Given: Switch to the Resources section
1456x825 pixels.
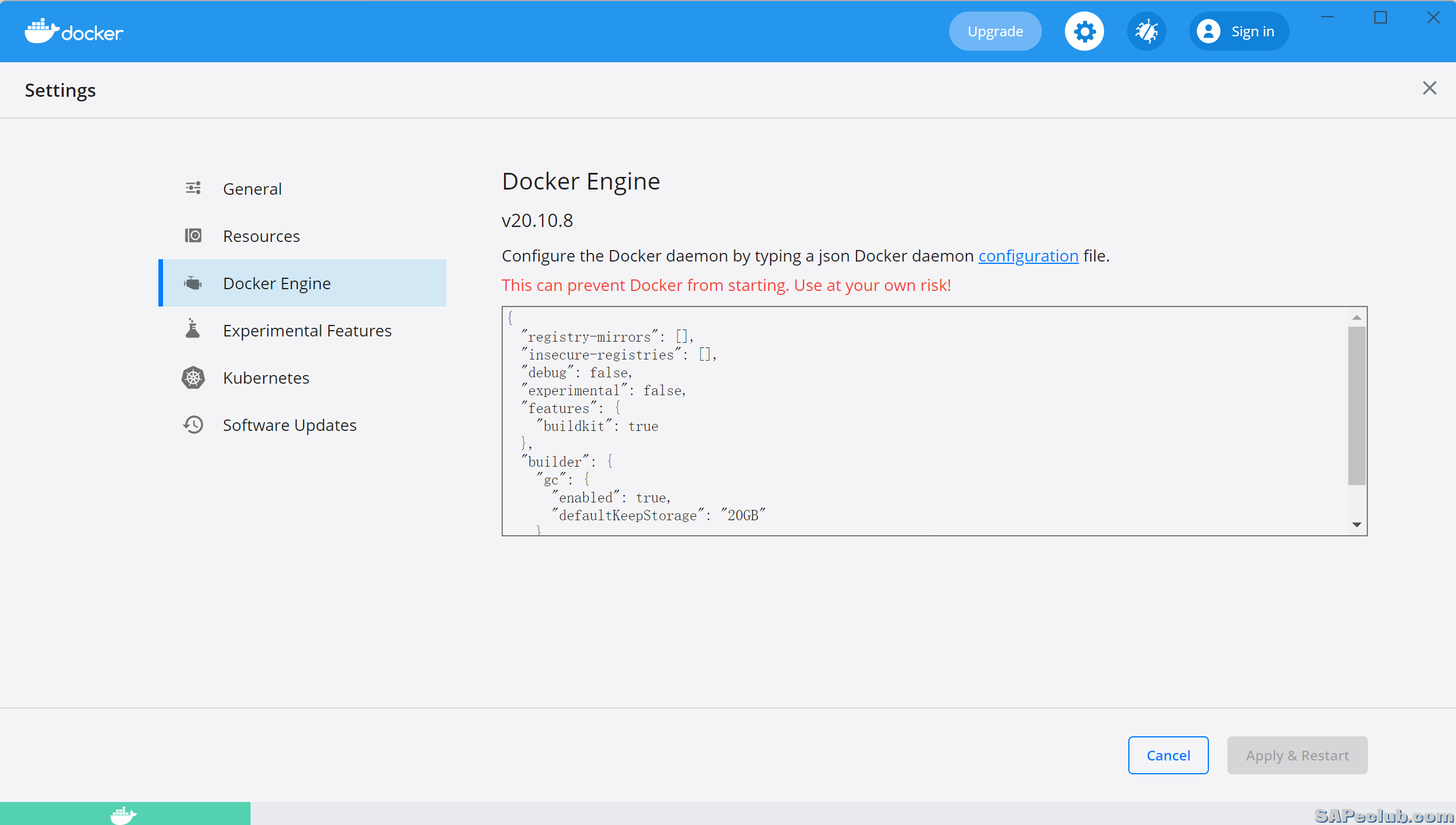Looking at the screenshot, I should coord(261,236).
